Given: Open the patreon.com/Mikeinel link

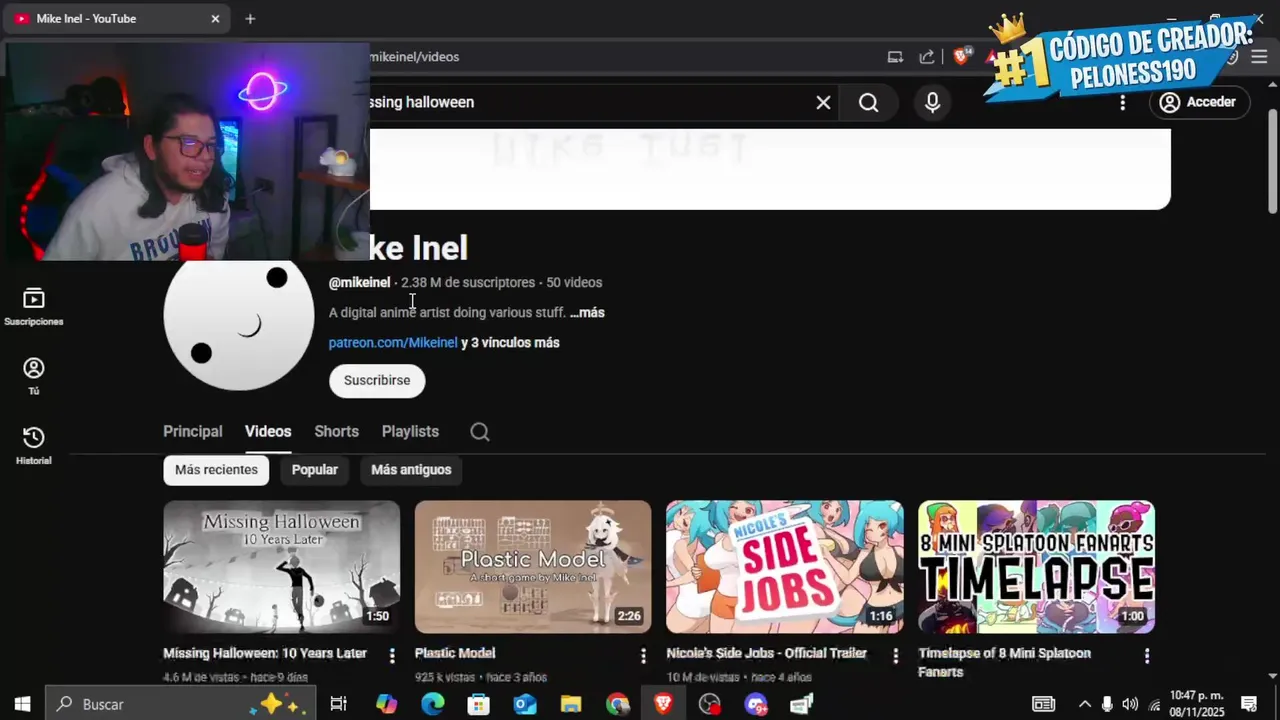Looking at the screenshot, I should [393, 343].
